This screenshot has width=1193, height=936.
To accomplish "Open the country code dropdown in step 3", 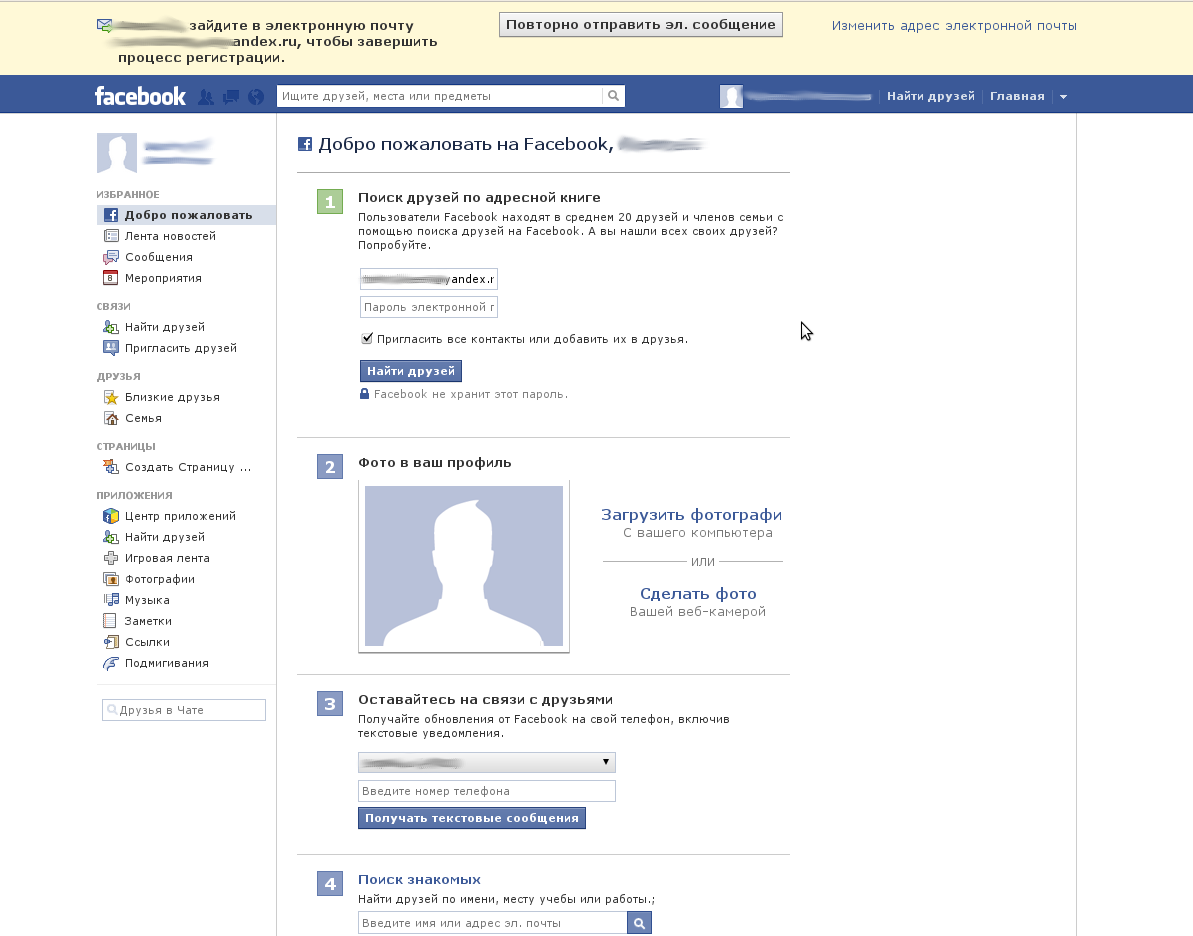I will point(487,762).
